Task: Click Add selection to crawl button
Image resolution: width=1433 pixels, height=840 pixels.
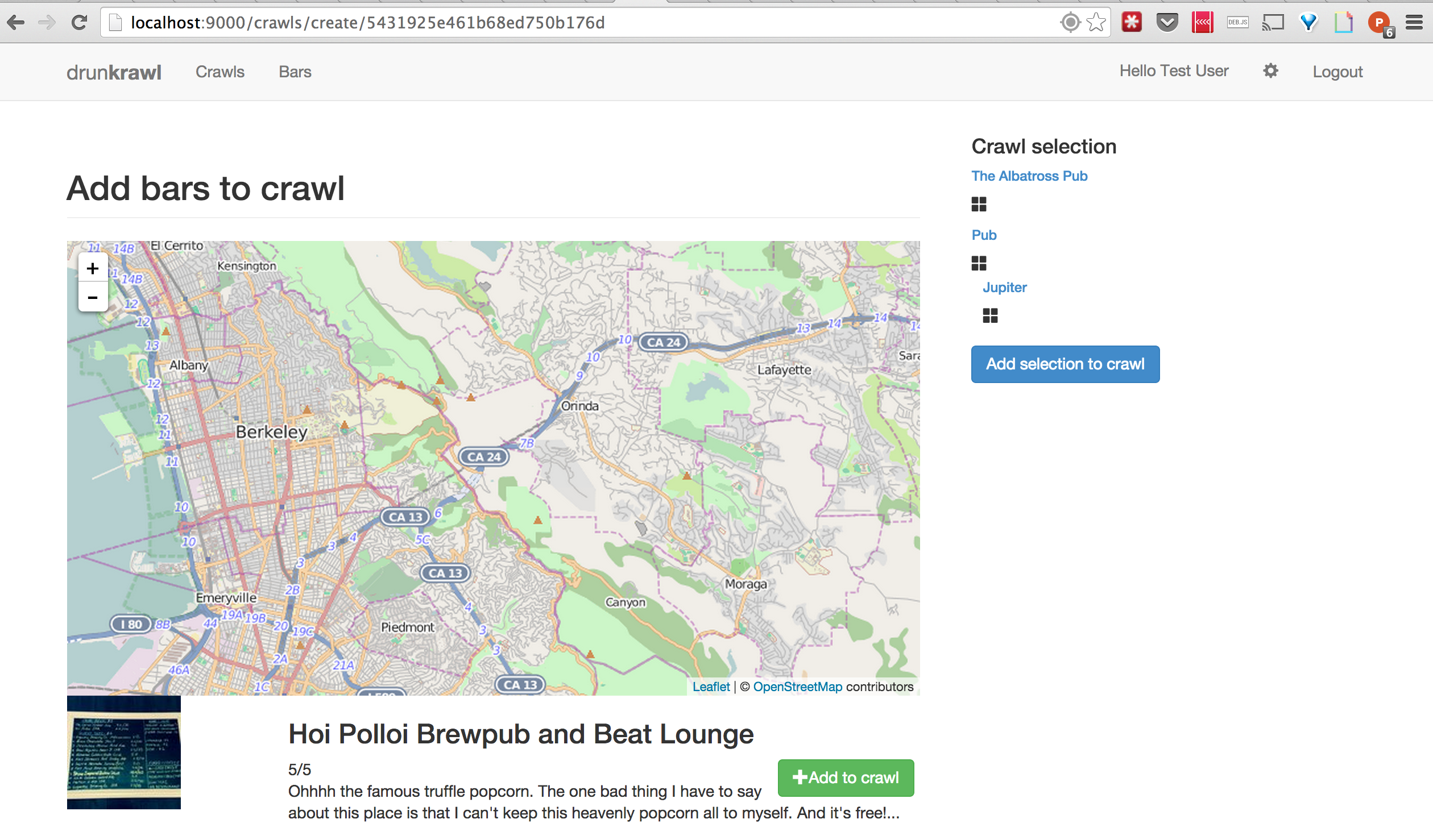Action: pos(1065,364)
